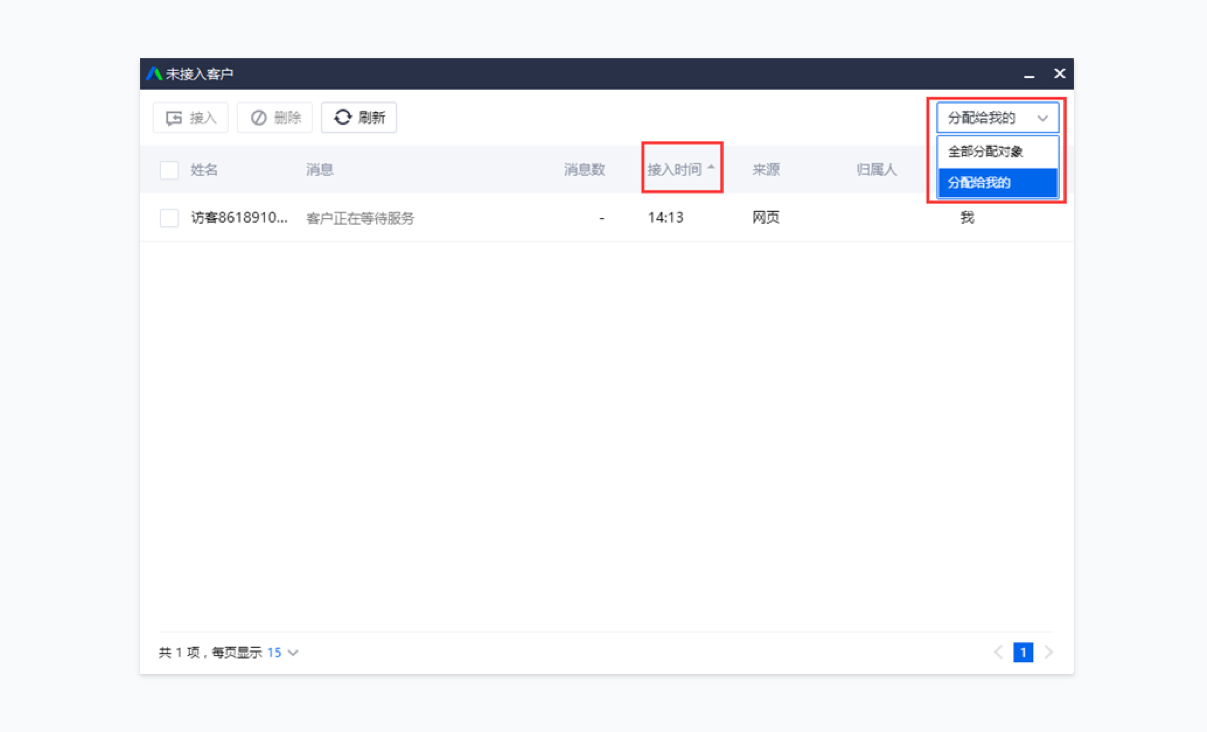
Task: Select visitor name 访客8618910...
Action: pos(240,218)
